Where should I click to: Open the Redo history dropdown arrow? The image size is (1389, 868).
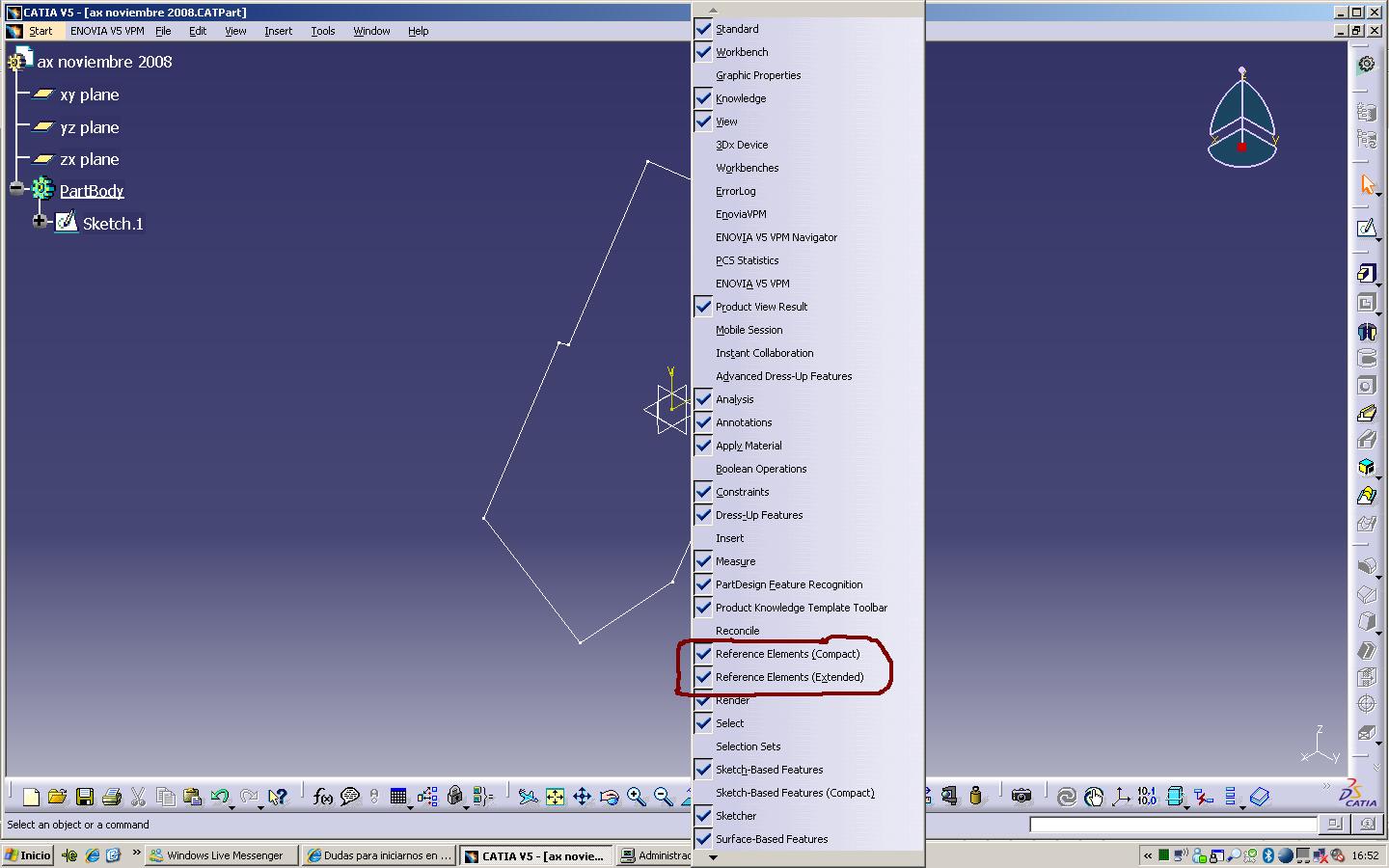(260, 806)
